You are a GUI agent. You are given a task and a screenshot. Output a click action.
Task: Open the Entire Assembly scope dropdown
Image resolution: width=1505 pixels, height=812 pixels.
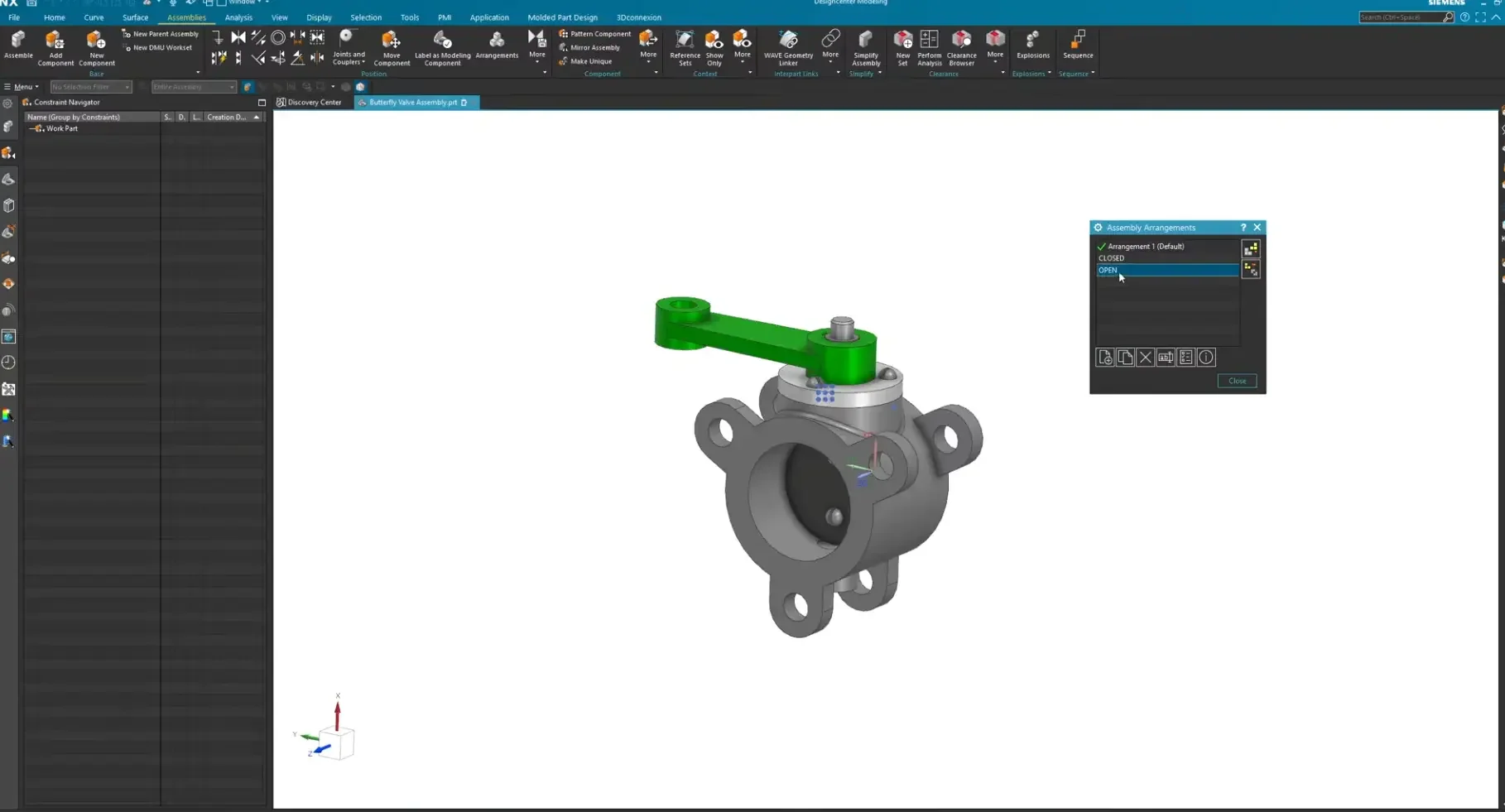click(x=194, y=87)
